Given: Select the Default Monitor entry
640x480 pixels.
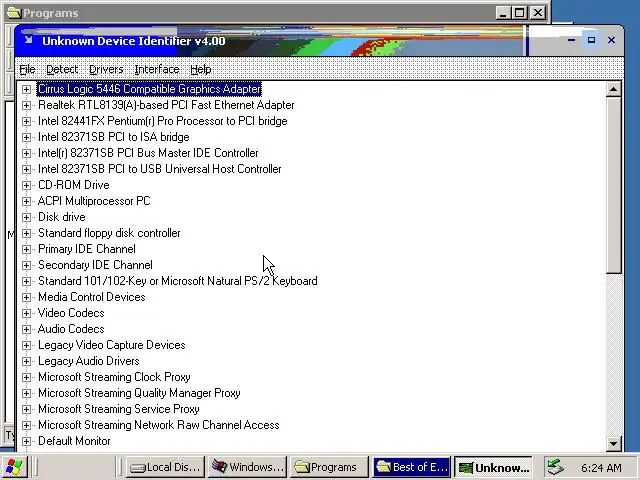Looking at the screenshot, I should tap(74, 441).
